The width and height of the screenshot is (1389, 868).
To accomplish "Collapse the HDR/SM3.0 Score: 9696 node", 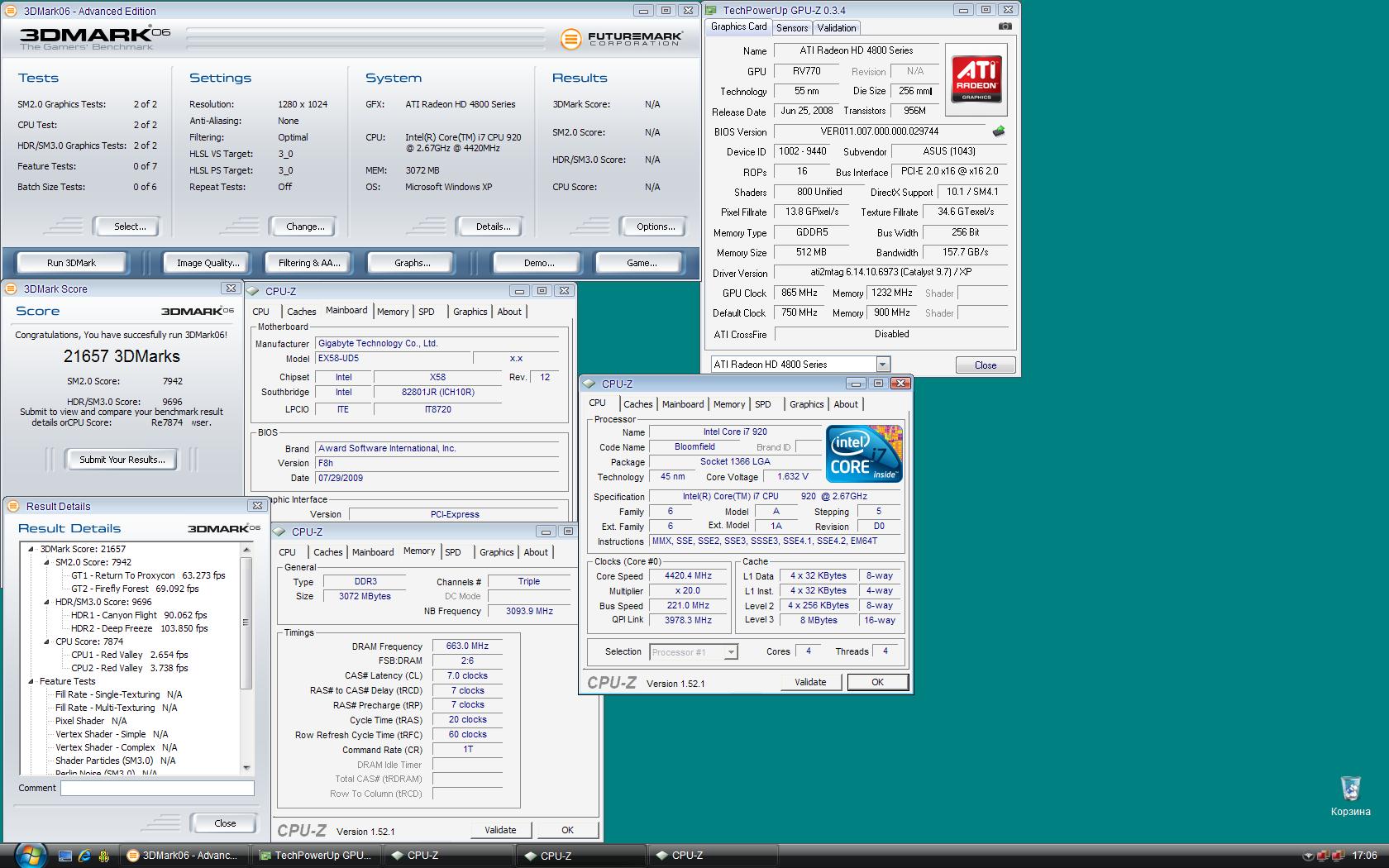I will 47,602.
